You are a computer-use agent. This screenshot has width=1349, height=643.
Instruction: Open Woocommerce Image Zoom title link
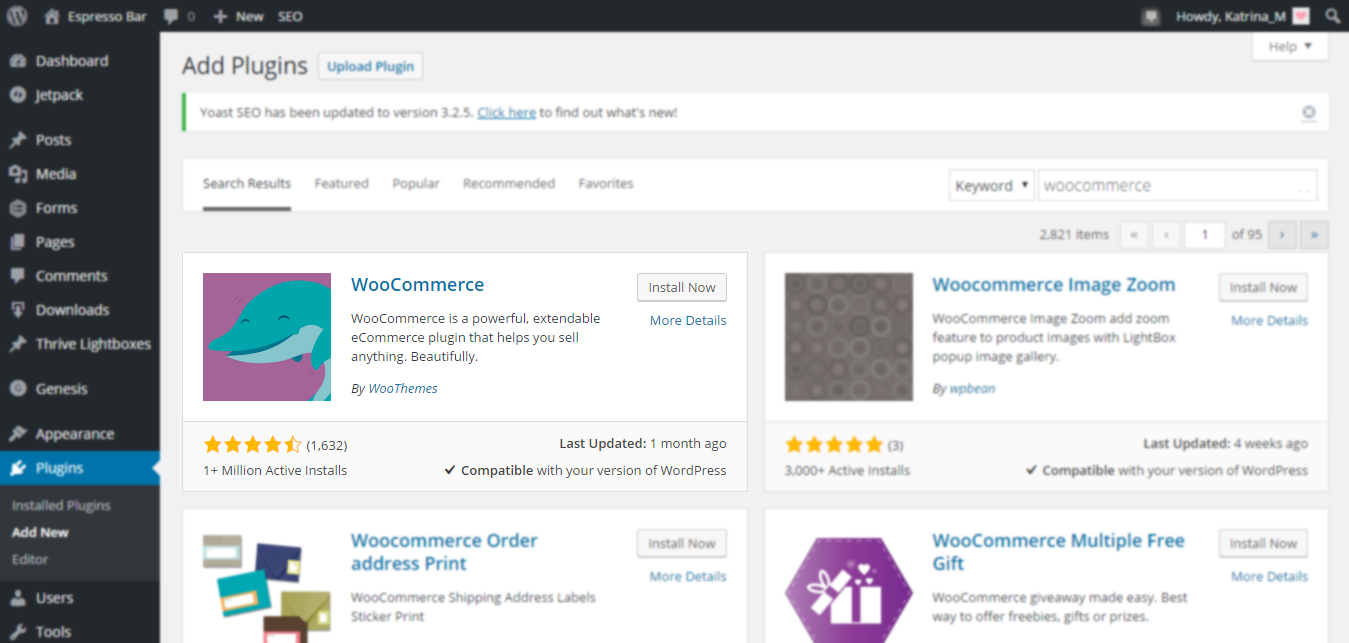coord(1054,285)
